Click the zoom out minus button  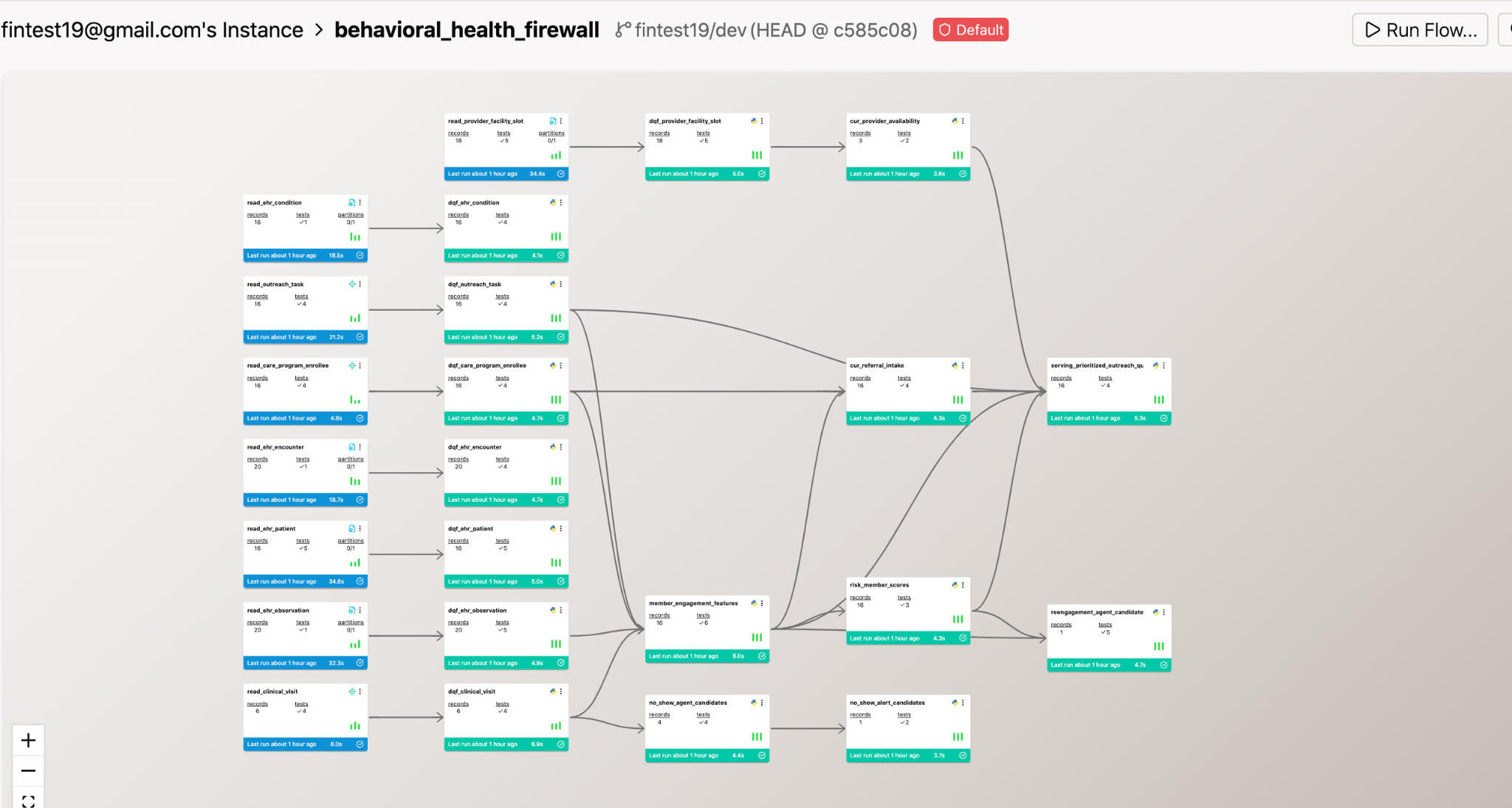click(x=28, y=771)
